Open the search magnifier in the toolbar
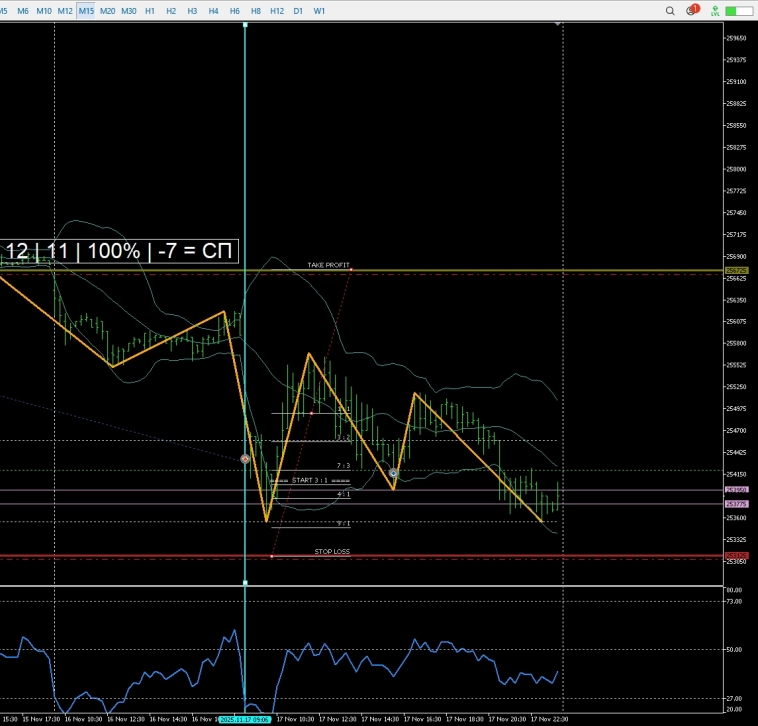758x726 pixels. point(670,10)
